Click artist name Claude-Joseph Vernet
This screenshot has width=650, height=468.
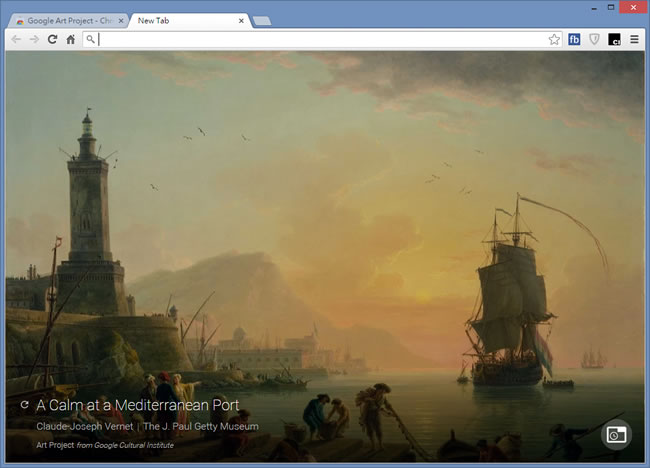(x=84, y=427)
